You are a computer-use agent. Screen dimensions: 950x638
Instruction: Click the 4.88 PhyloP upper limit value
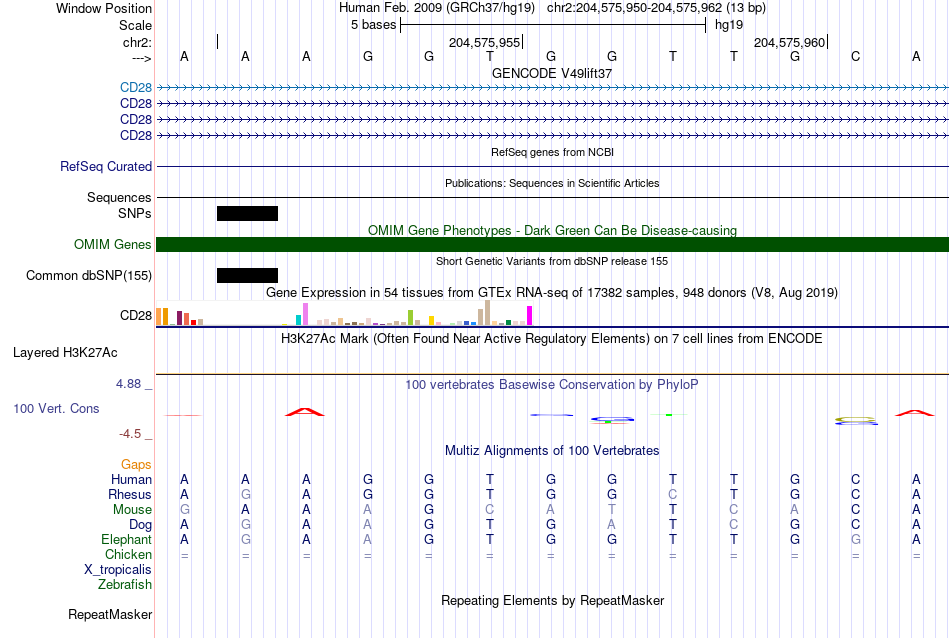click(128, 384)
